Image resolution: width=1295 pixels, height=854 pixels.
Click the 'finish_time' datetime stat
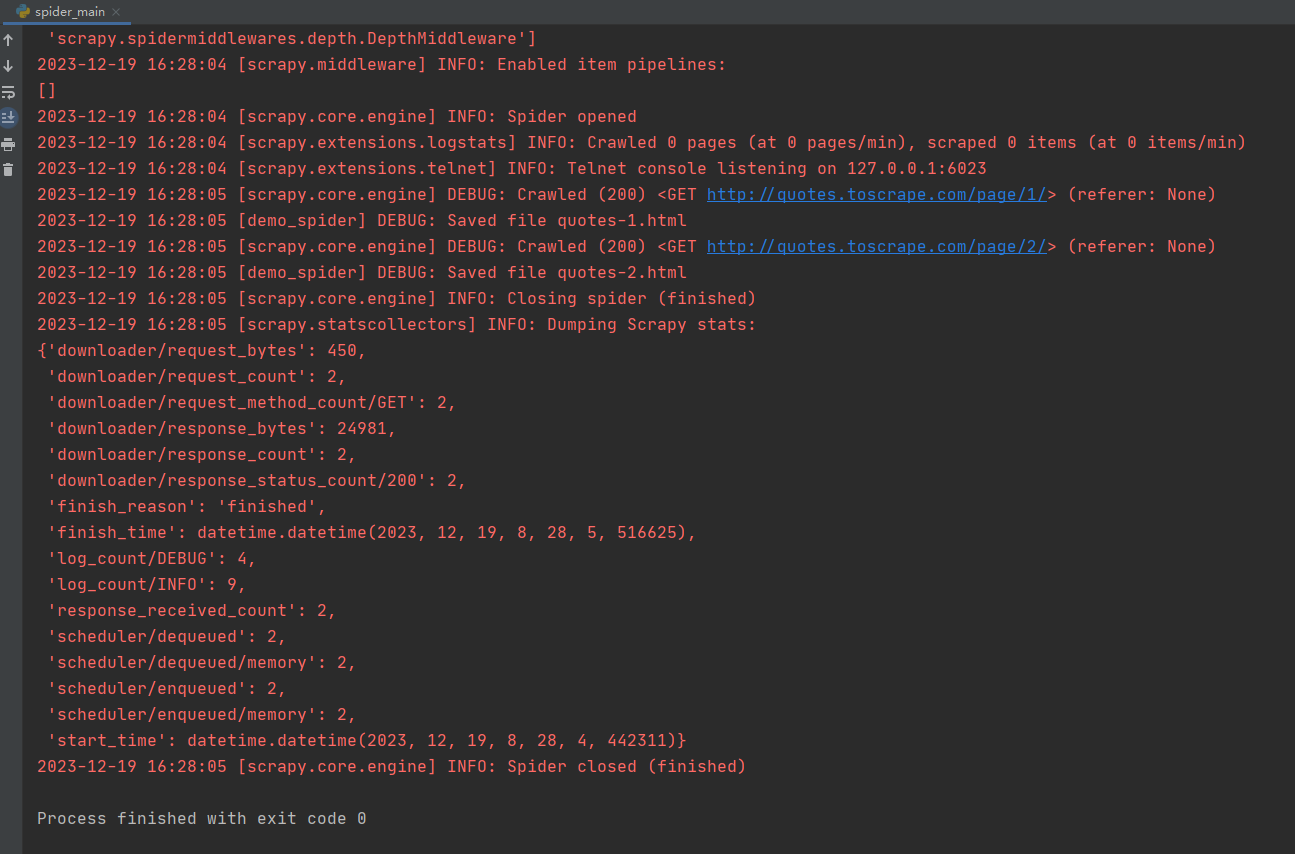point(372,532)
